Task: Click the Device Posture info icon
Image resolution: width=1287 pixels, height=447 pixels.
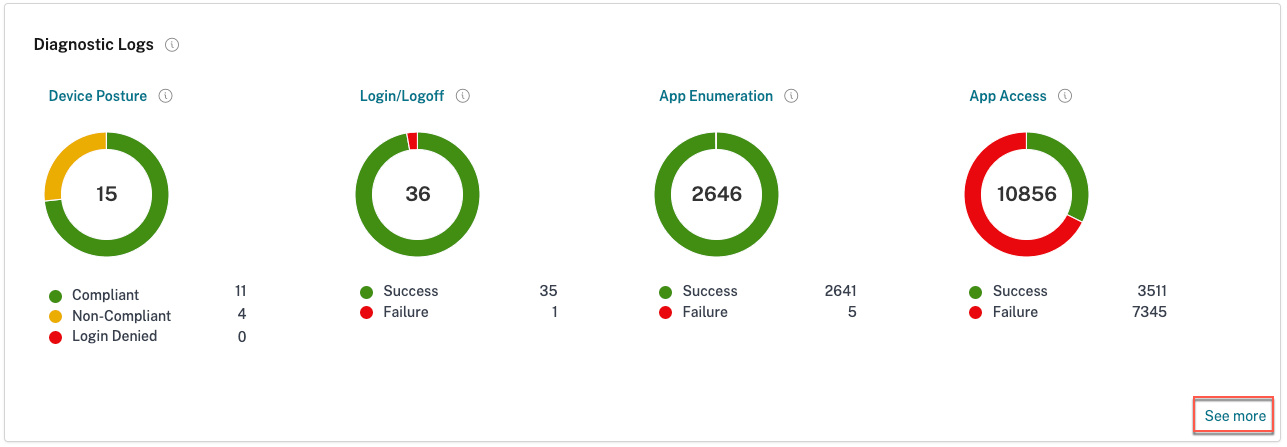Action: (x=166, y=96)
